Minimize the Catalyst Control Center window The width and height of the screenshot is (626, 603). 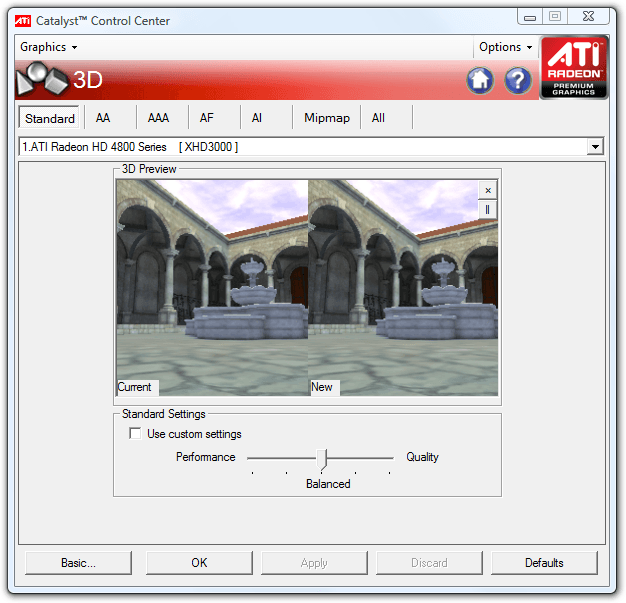530,17
